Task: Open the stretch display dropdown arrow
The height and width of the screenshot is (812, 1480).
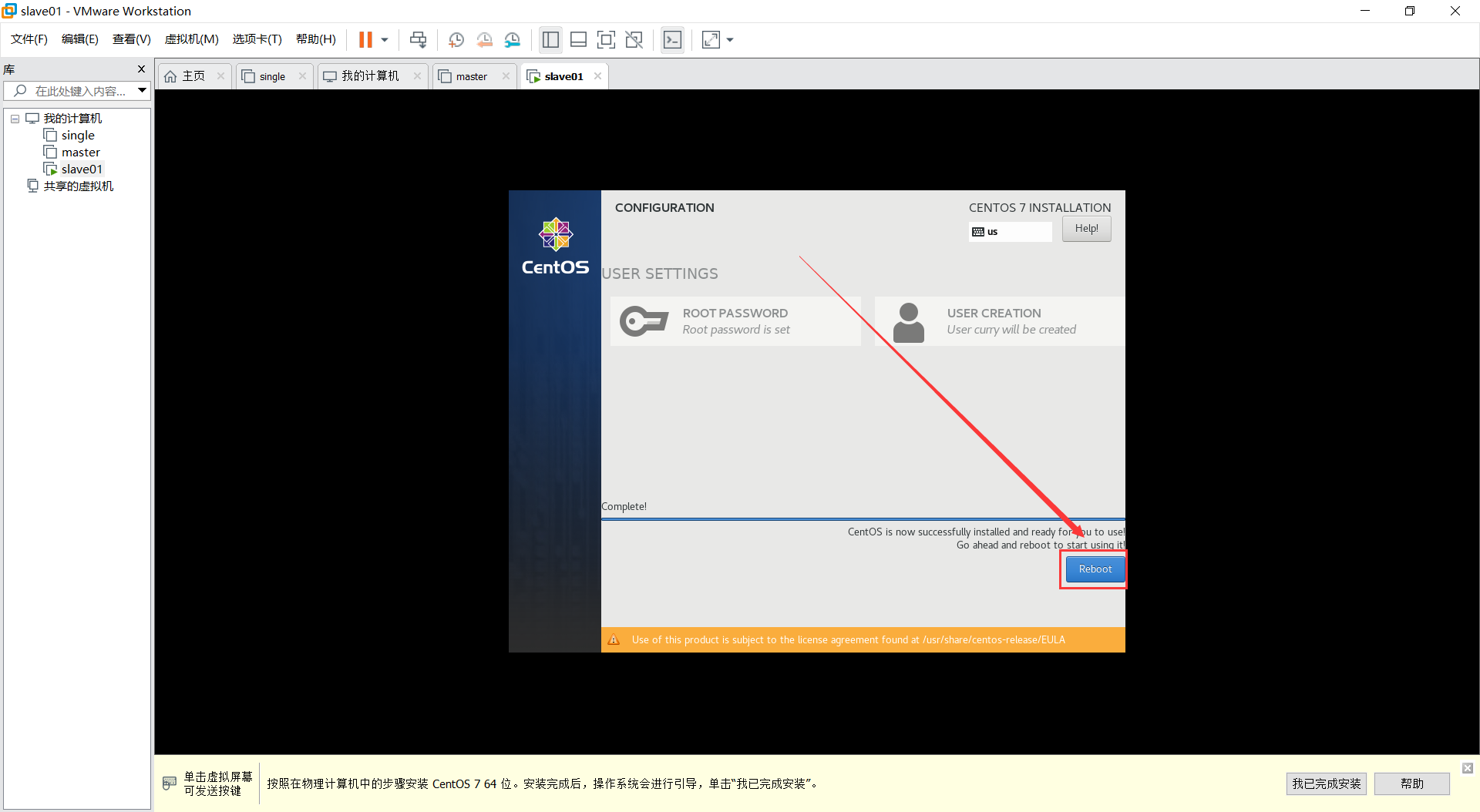Action: pos(730,40)
